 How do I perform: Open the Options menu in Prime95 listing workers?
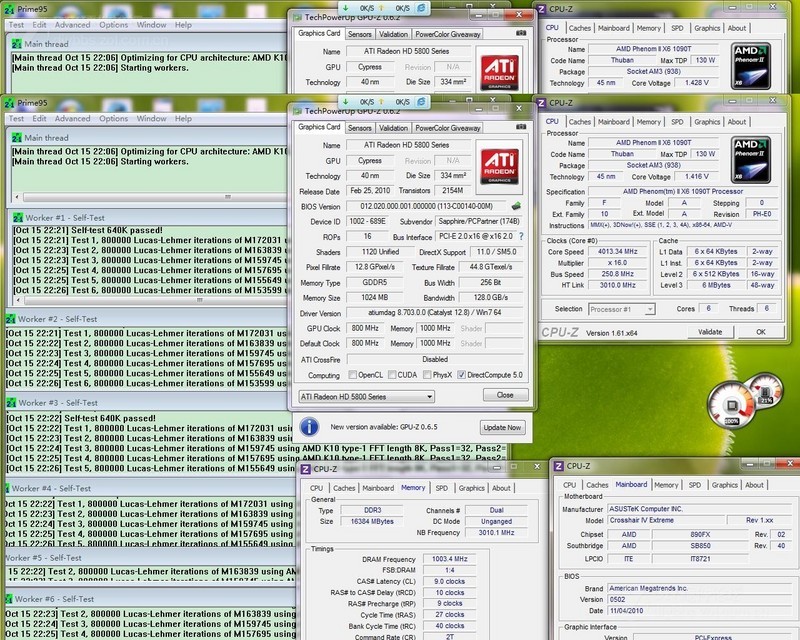114,118
